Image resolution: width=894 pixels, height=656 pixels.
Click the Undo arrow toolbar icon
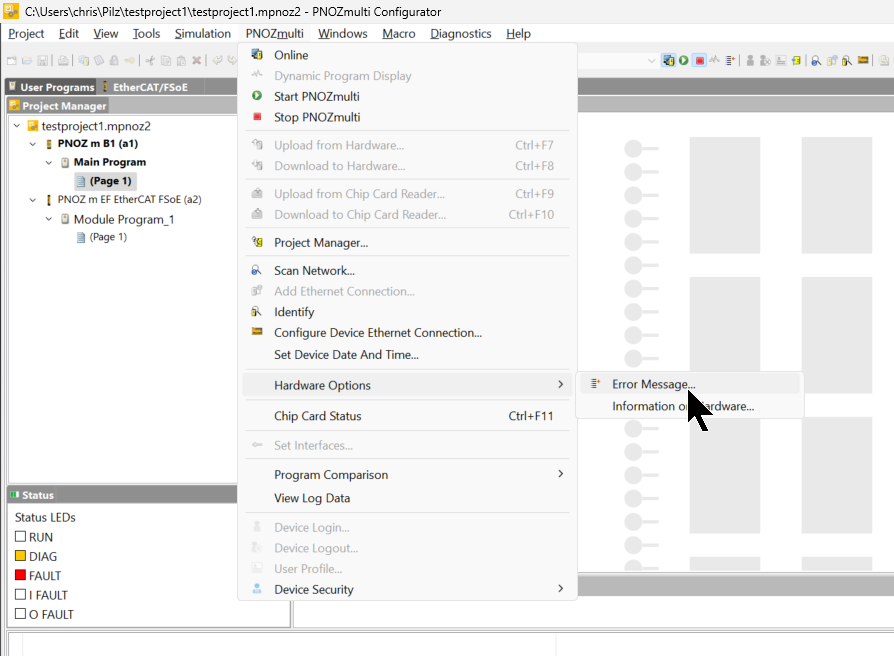coord(218,60)
